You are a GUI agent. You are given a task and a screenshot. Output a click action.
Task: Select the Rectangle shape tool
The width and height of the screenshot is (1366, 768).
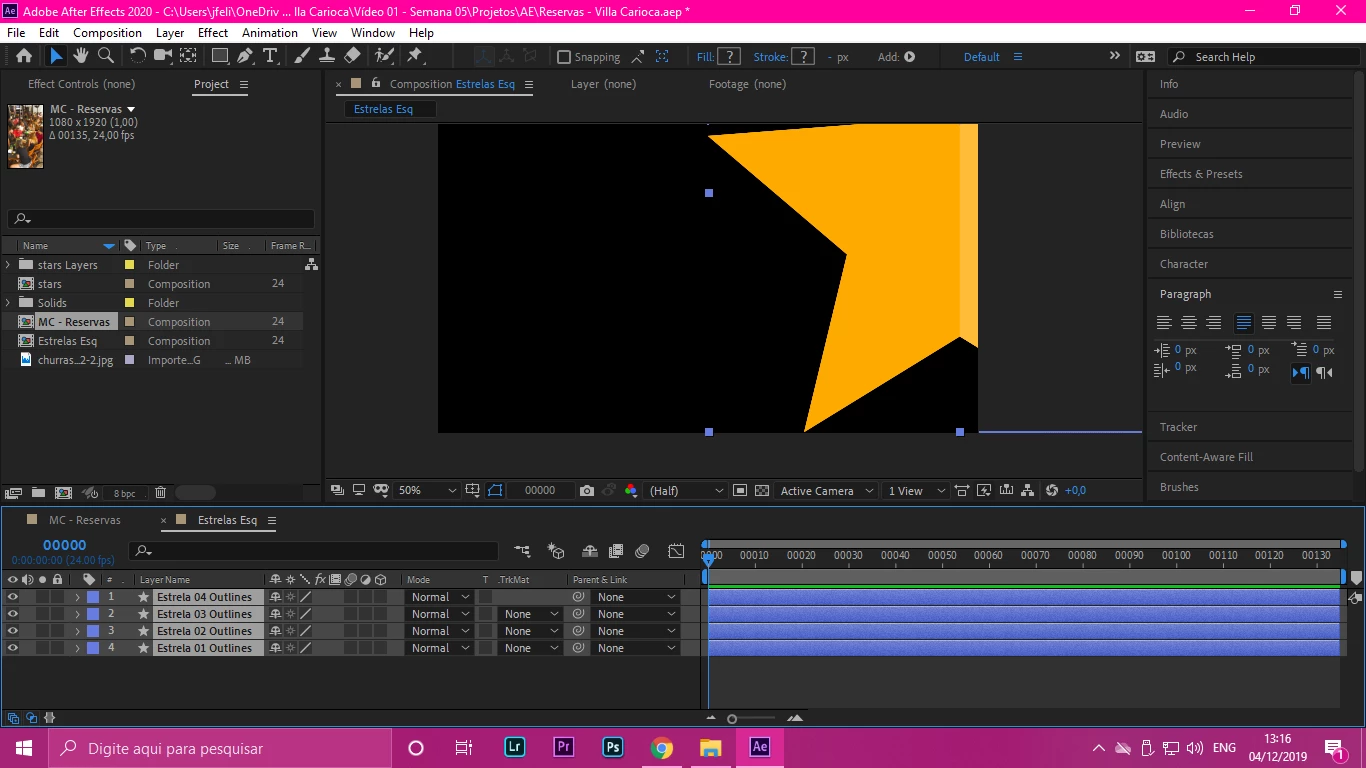click(220, 56)
